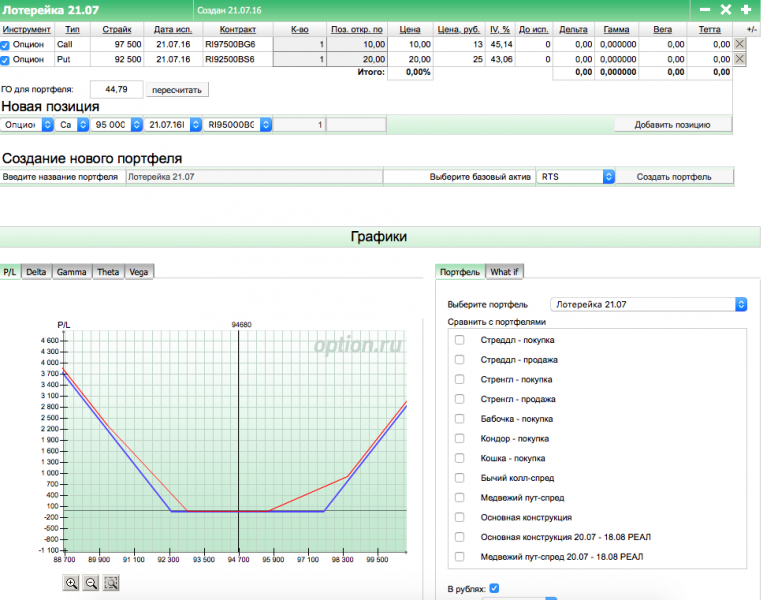The image size is (763, 600).
Task: Click the zoom-to-selection icon below chart
Action: [111, 584]
